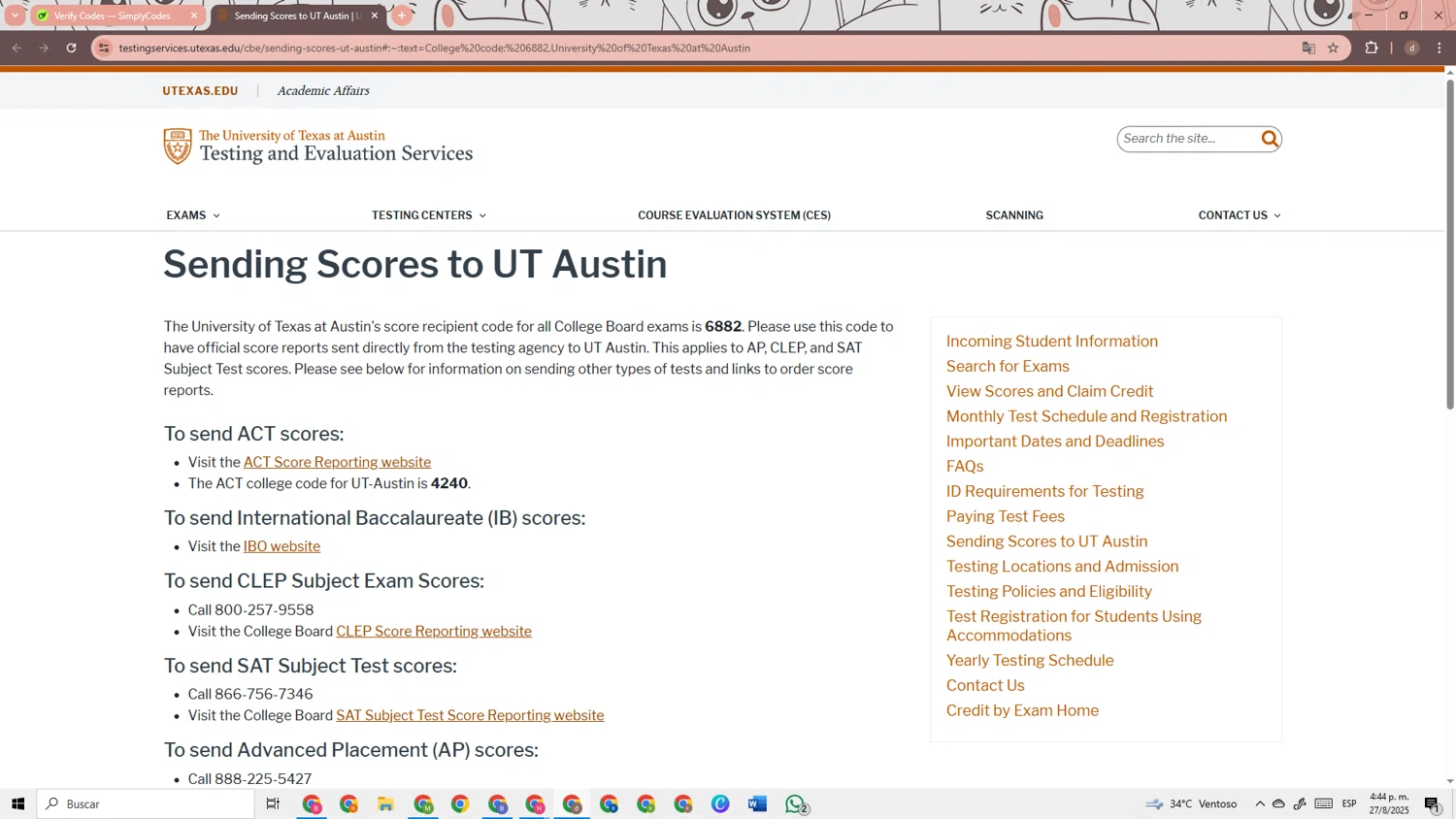Open the SCANNING menu item
The height and width of the screenshot is (819, 1456).
[x=1014, y=215]
